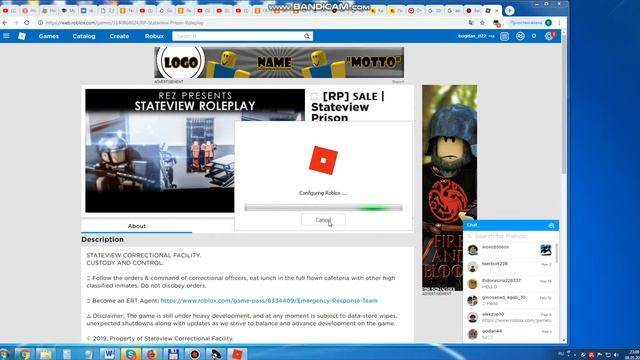This screenshot has height=360, width=640.
Task: Reload the page in Chrome
Action: point(27,23)
